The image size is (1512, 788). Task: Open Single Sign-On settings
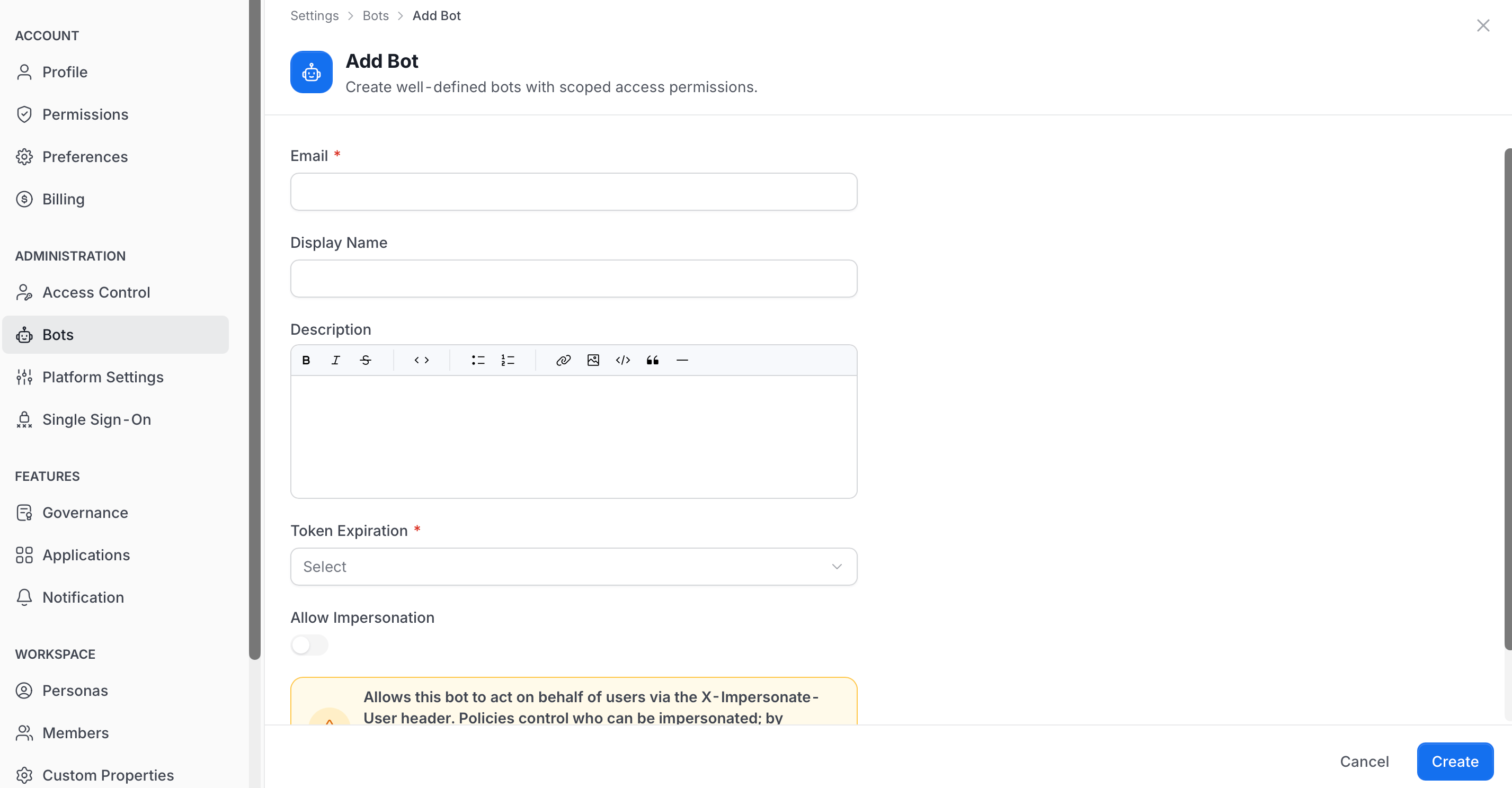115,419
